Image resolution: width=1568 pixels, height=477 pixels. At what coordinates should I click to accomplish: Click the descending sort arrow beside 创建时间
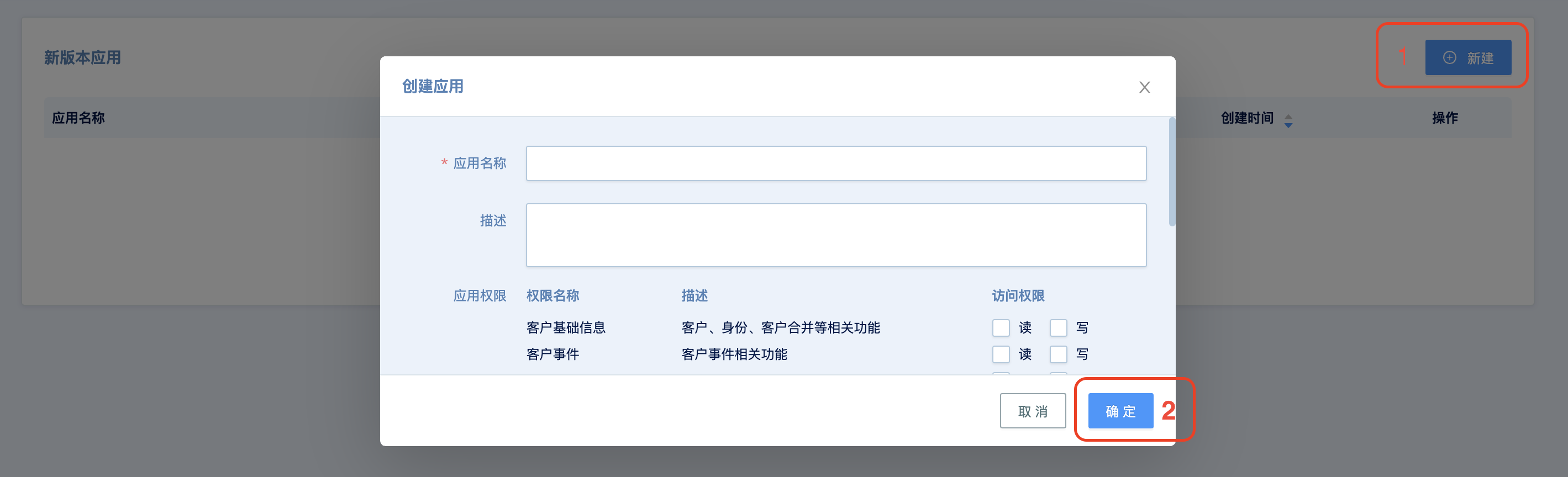[1288, 125]
